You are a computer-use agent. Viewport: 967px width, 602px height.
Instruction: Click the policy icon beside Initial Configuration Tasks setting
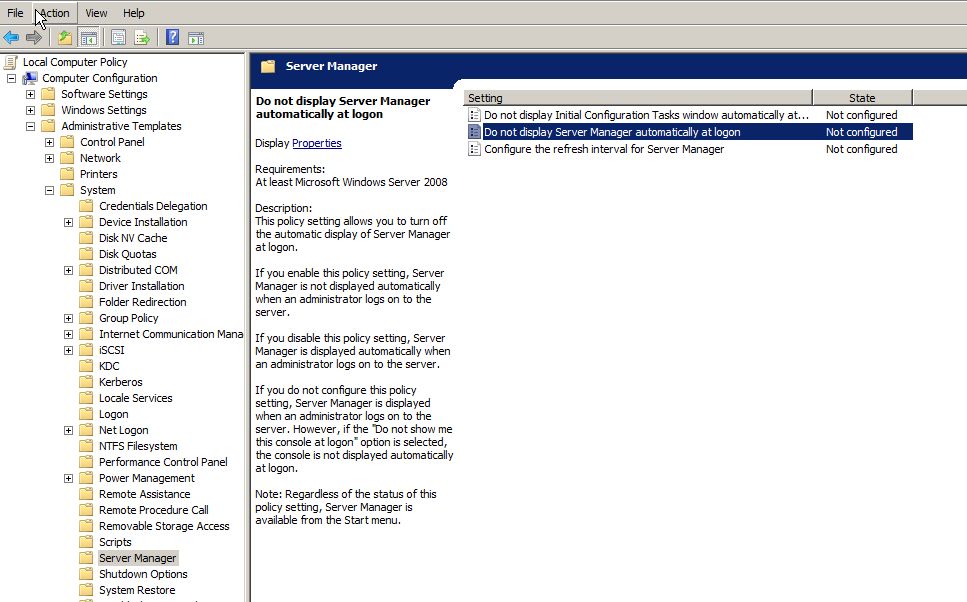coord(474,115)
